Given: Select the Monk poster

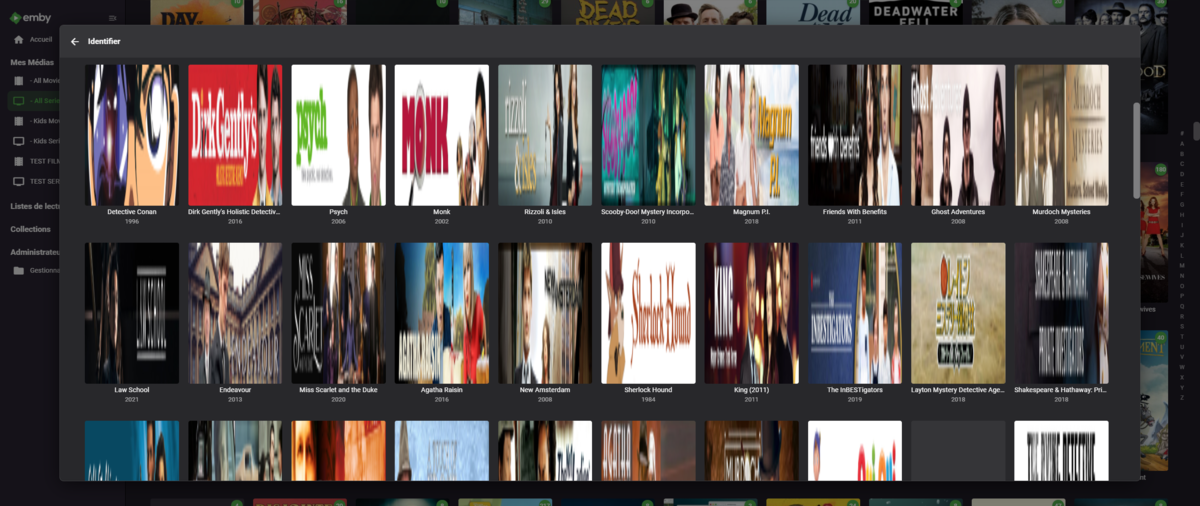Looking at the screenshot, I should click(x=441, y=135).
